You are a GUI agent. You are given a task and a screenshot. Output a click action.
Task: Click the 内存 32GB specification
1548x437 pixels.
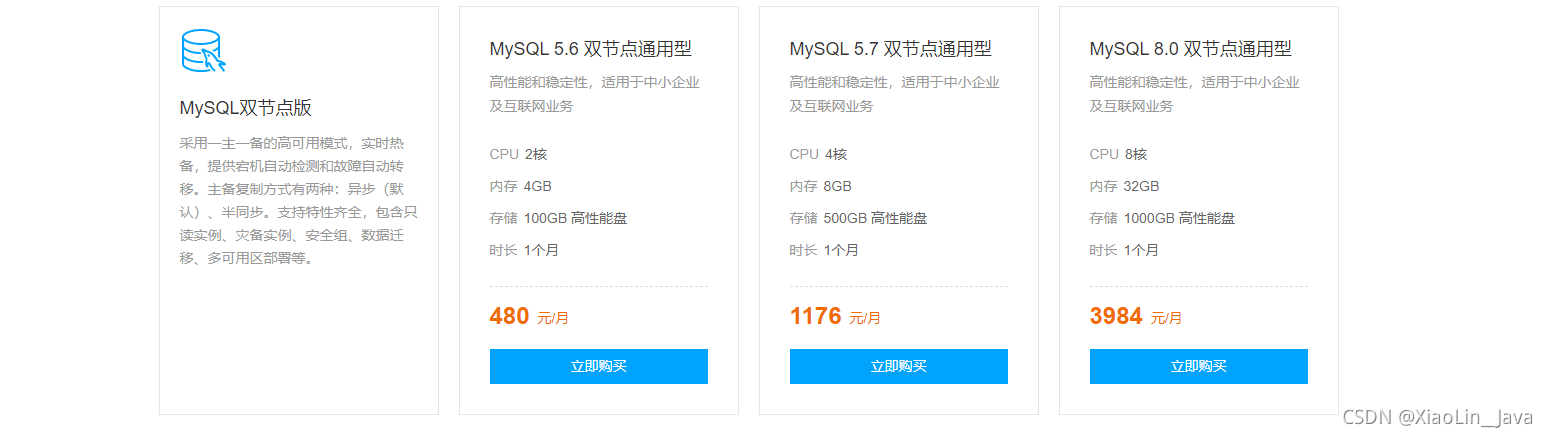[x=1125, y=186]
